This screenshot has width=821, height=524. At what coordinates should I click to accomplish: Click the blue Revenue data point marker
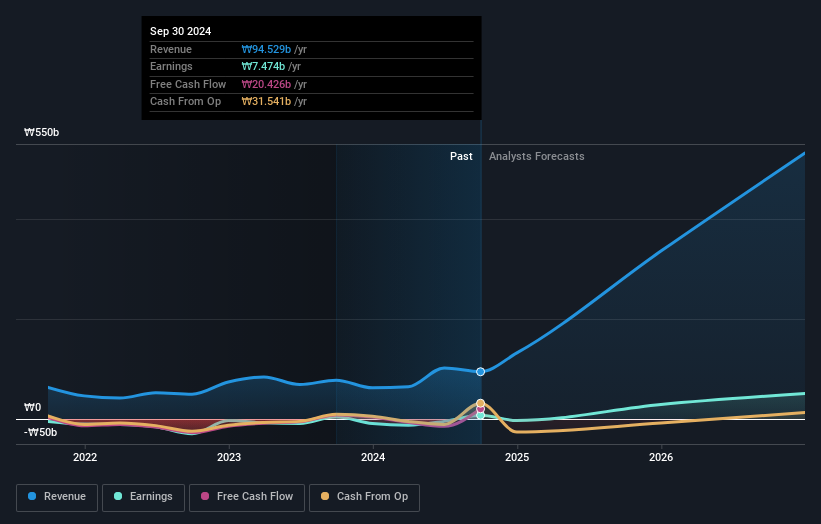pyautogui.click(x=480, y=372)
